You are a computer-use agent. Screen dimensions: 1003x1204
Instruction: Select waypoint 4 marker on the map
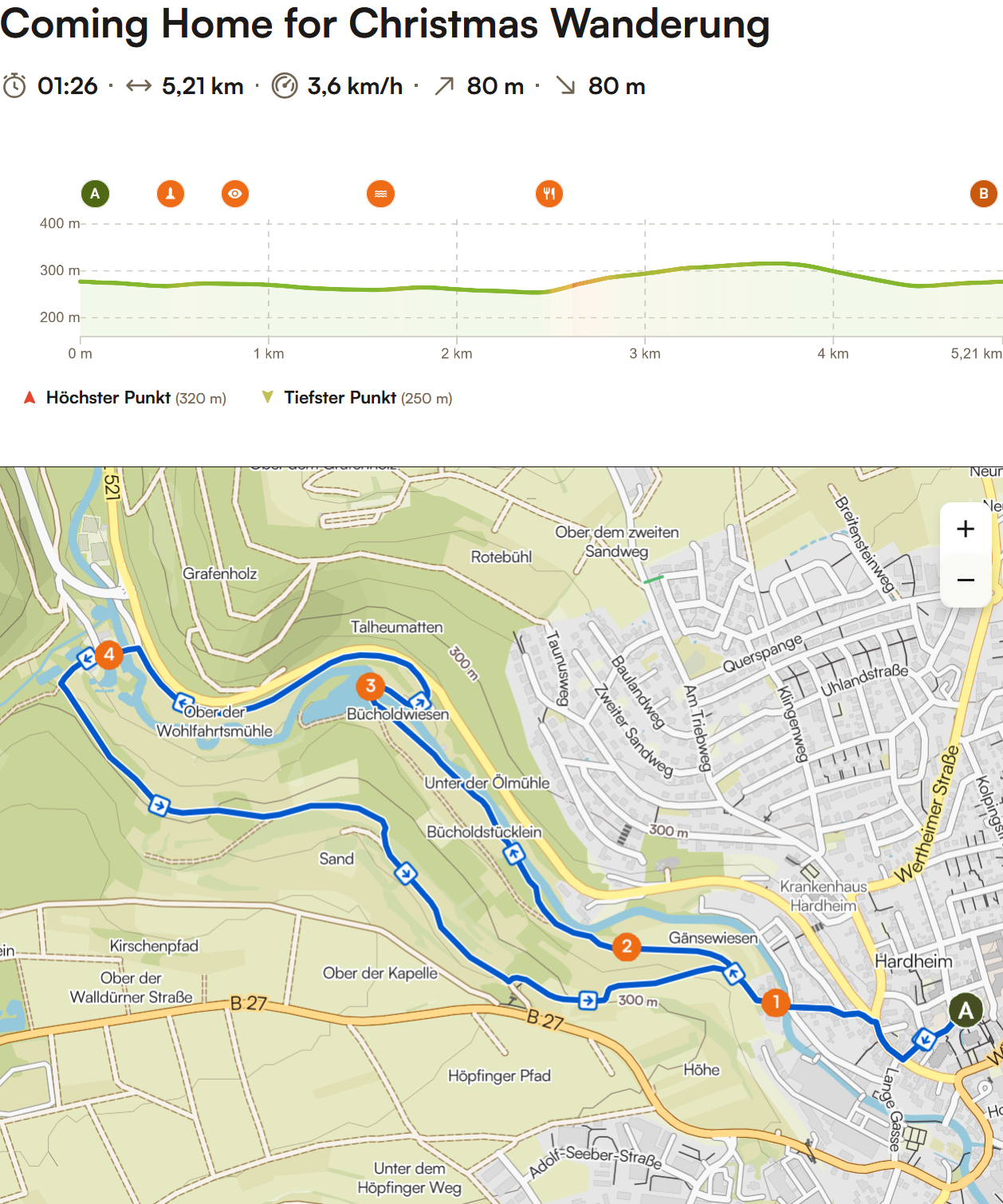[109, 655]
